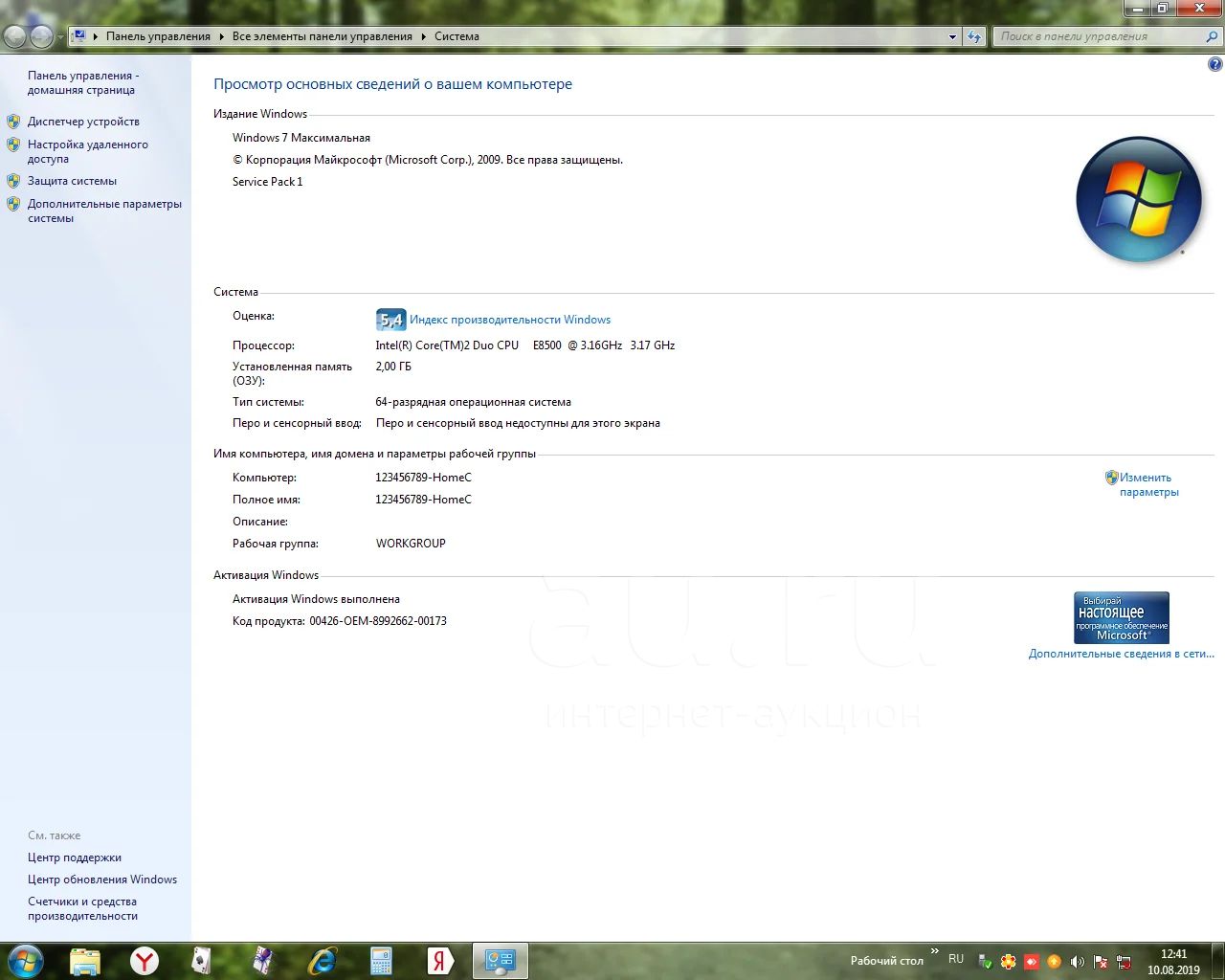The image size is (1225, 980).
Task: Click the taskbar clock showing 12:41
Action: (1173, 962)
